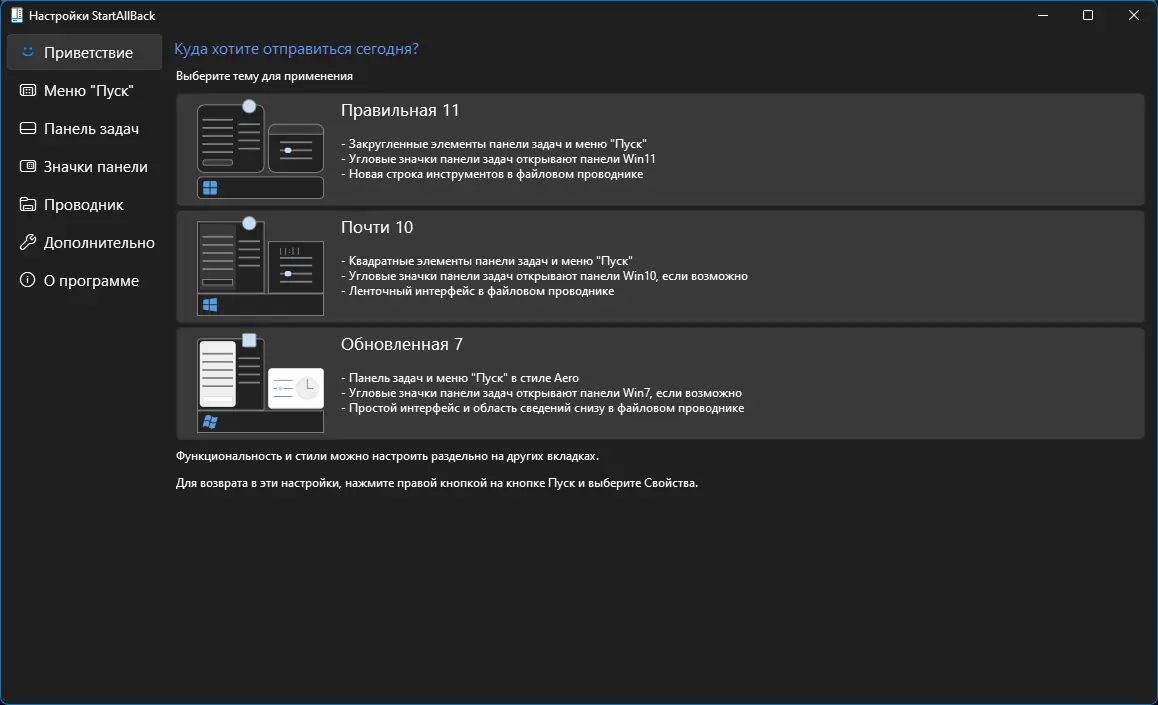Select the Правильная 11 theme thumbnail
Image resolution: width=1158 pixels, height=705 pixels.
(x=260, y=149)
